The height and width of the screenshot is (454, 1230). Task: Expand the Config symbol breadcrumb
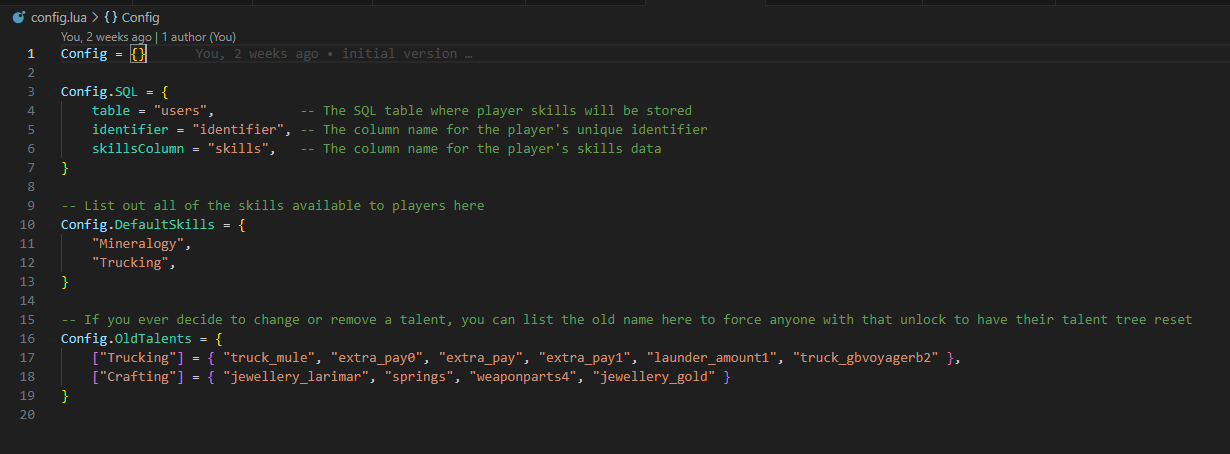pos(140,18)
